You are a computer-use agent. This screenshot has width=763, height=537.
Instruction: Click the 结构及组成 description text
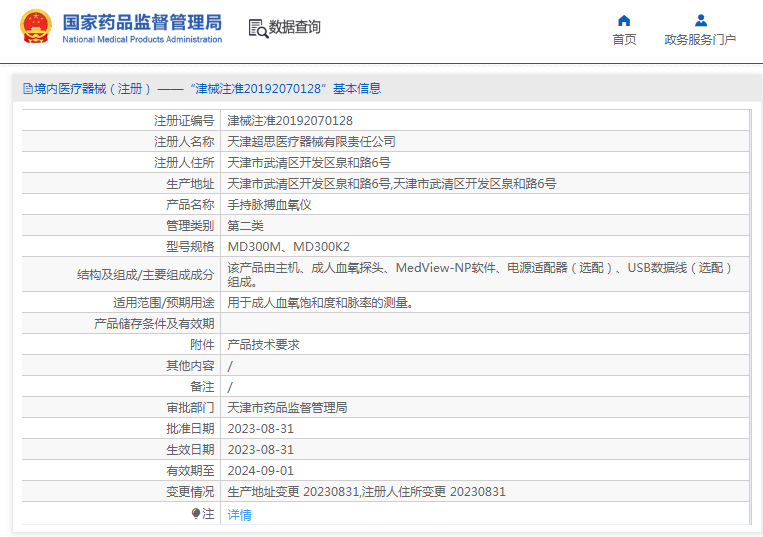pyautogui.click(x=480, y=274)
